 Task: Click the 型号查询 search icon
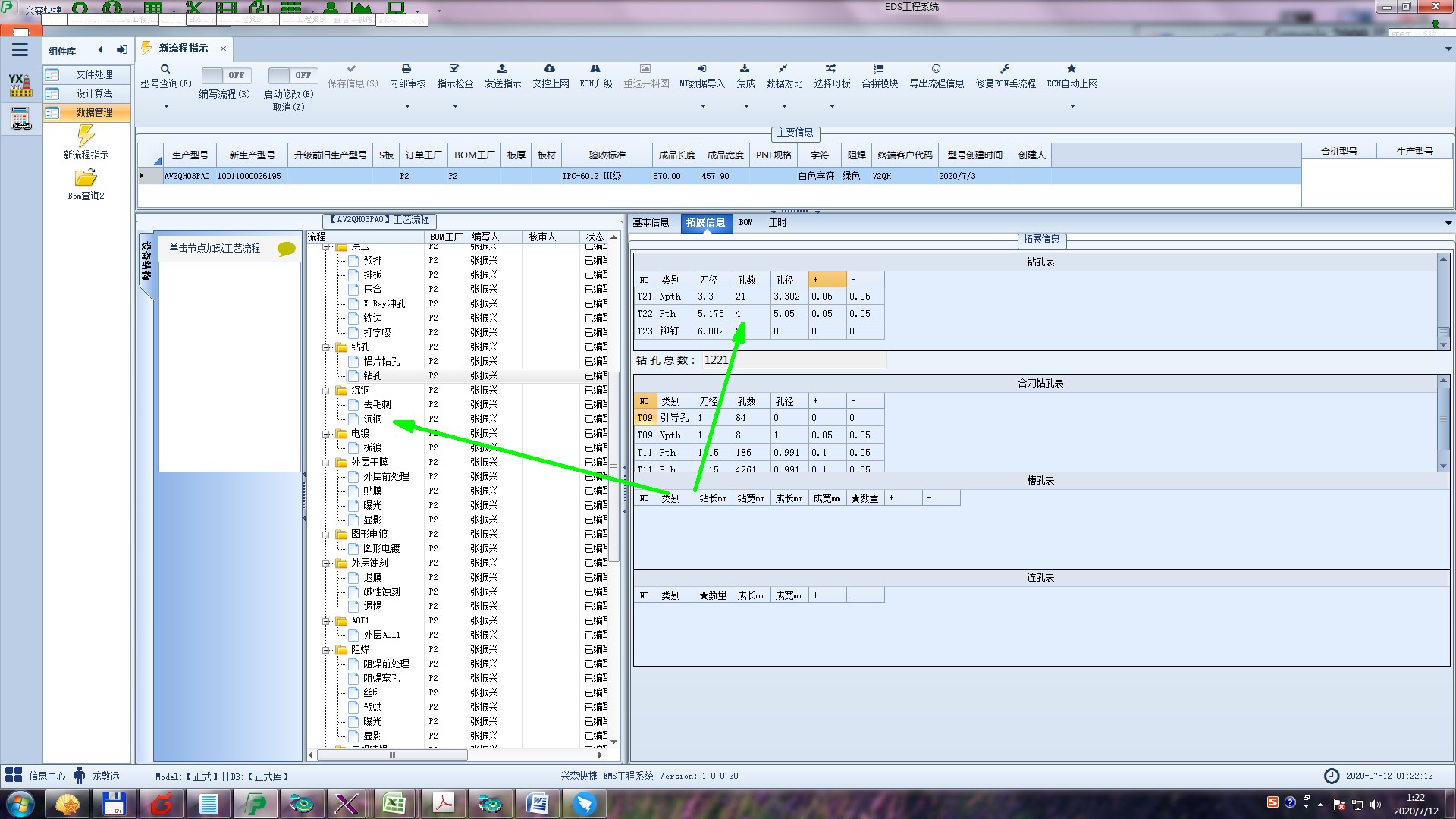[x=165, y=69]
